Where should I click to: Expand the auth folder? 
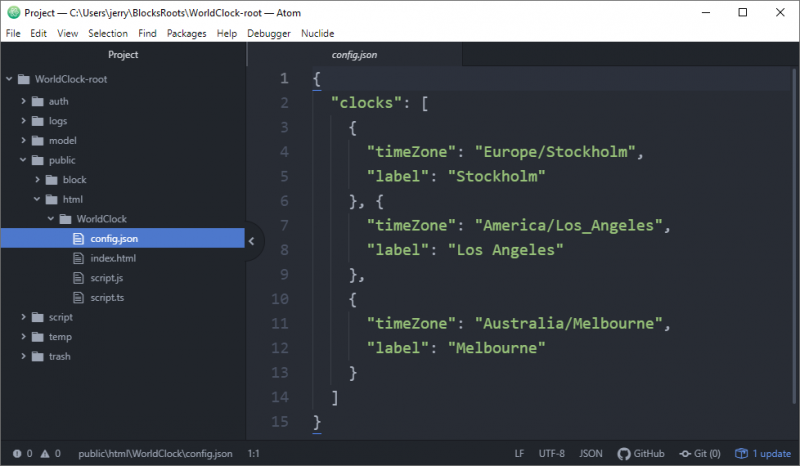pos(23,101)
